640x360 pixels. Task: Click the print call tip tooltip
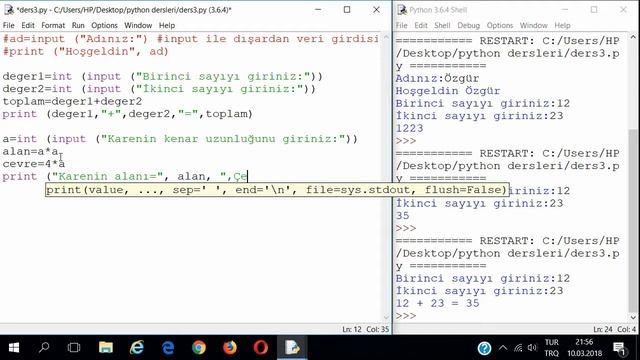[x=277, y=190]
